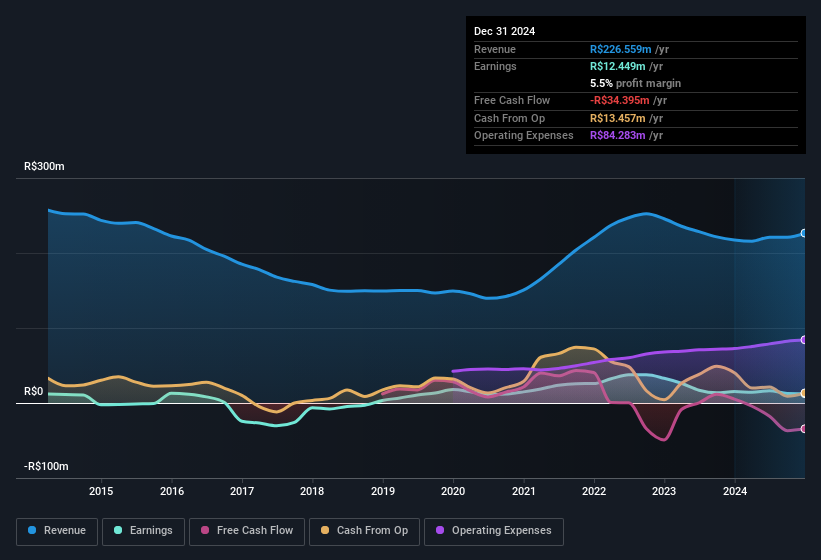This screenshot has width=821, height=560.
Task: Click the -R$100m y-axis label
Action: click(x=46, y=466)
